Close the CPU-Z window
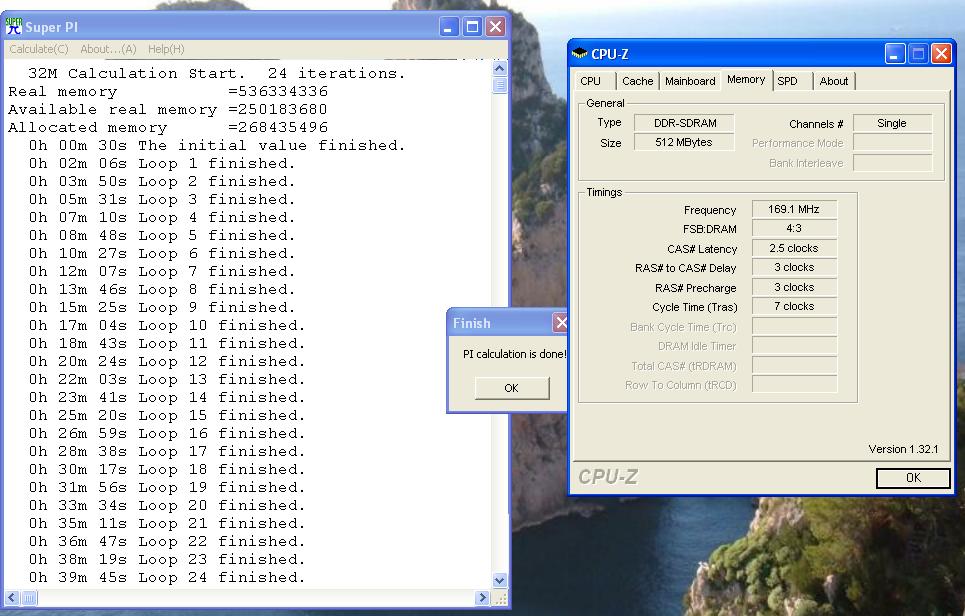Viewport: 965px width, 616px height. tap(942, 54)
